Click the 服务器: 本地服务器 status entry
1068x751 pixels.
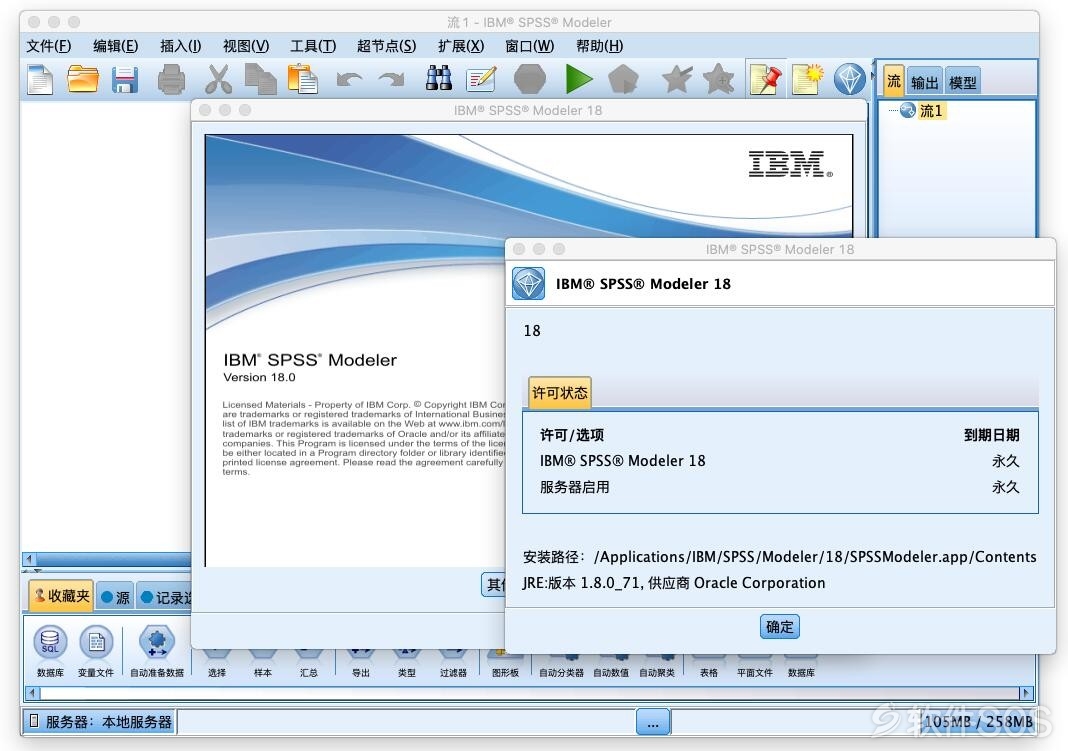coord(101,722)
